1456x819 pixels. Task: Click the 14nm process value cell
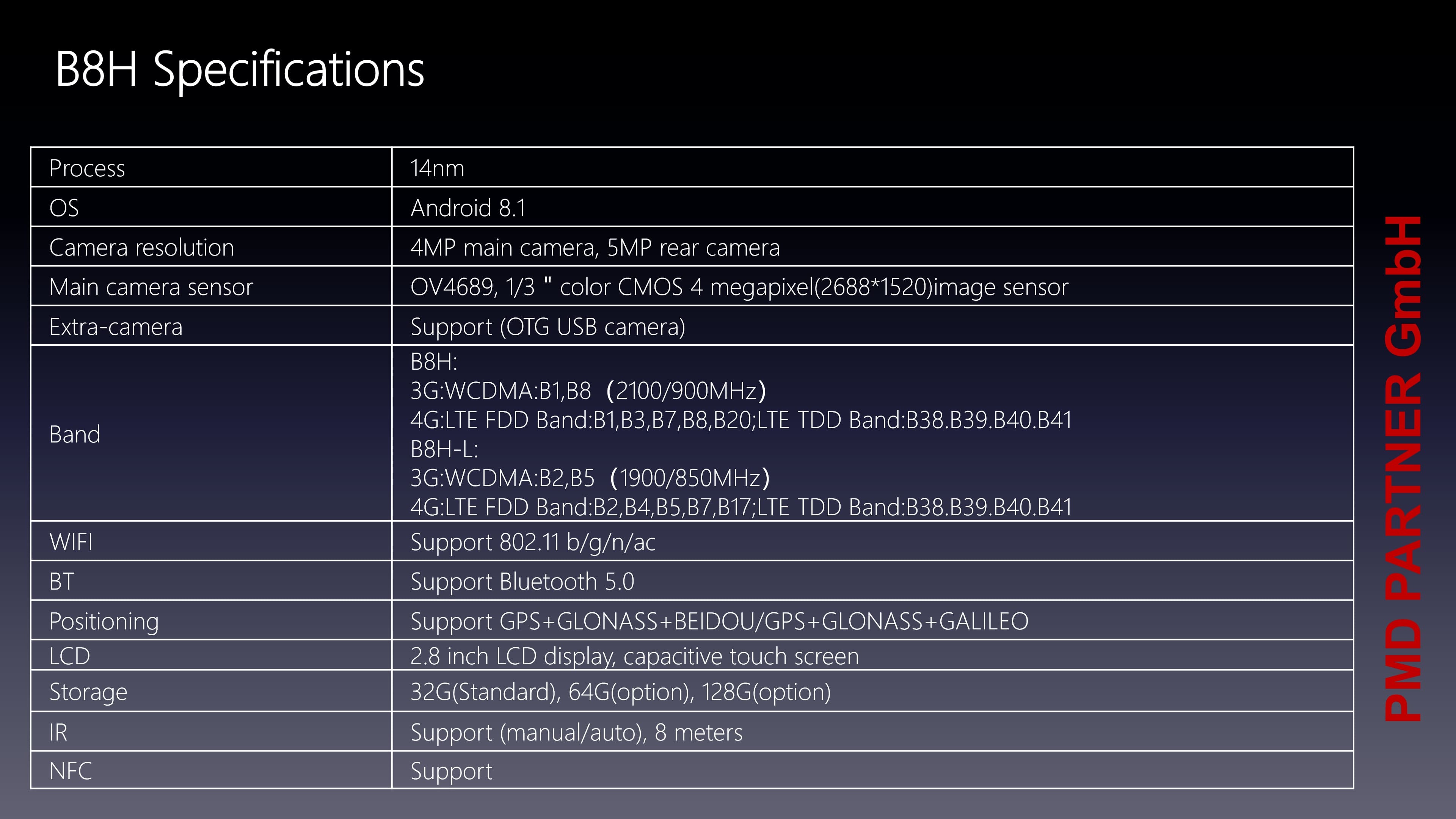tap(872, 168)
